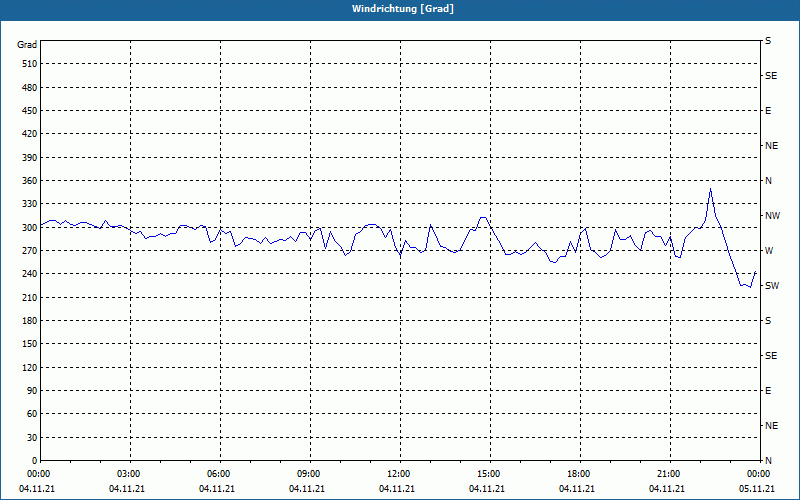This screenshot has height=500, width=800.
Task: Click the Windrichtung [Grad] chart title
Action: pos(403,9)
